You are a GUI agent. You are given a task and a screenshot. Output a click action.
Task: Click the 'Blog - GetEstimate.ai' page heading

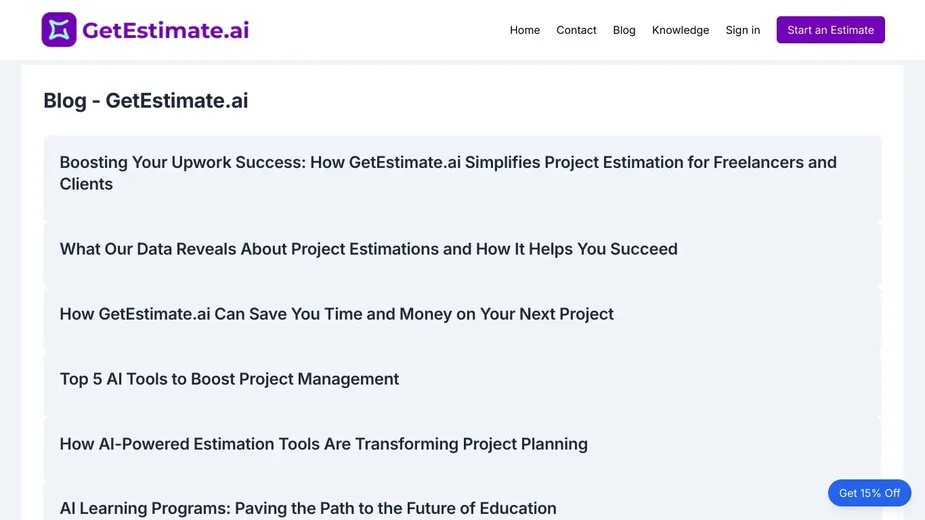tap(146, 100)
